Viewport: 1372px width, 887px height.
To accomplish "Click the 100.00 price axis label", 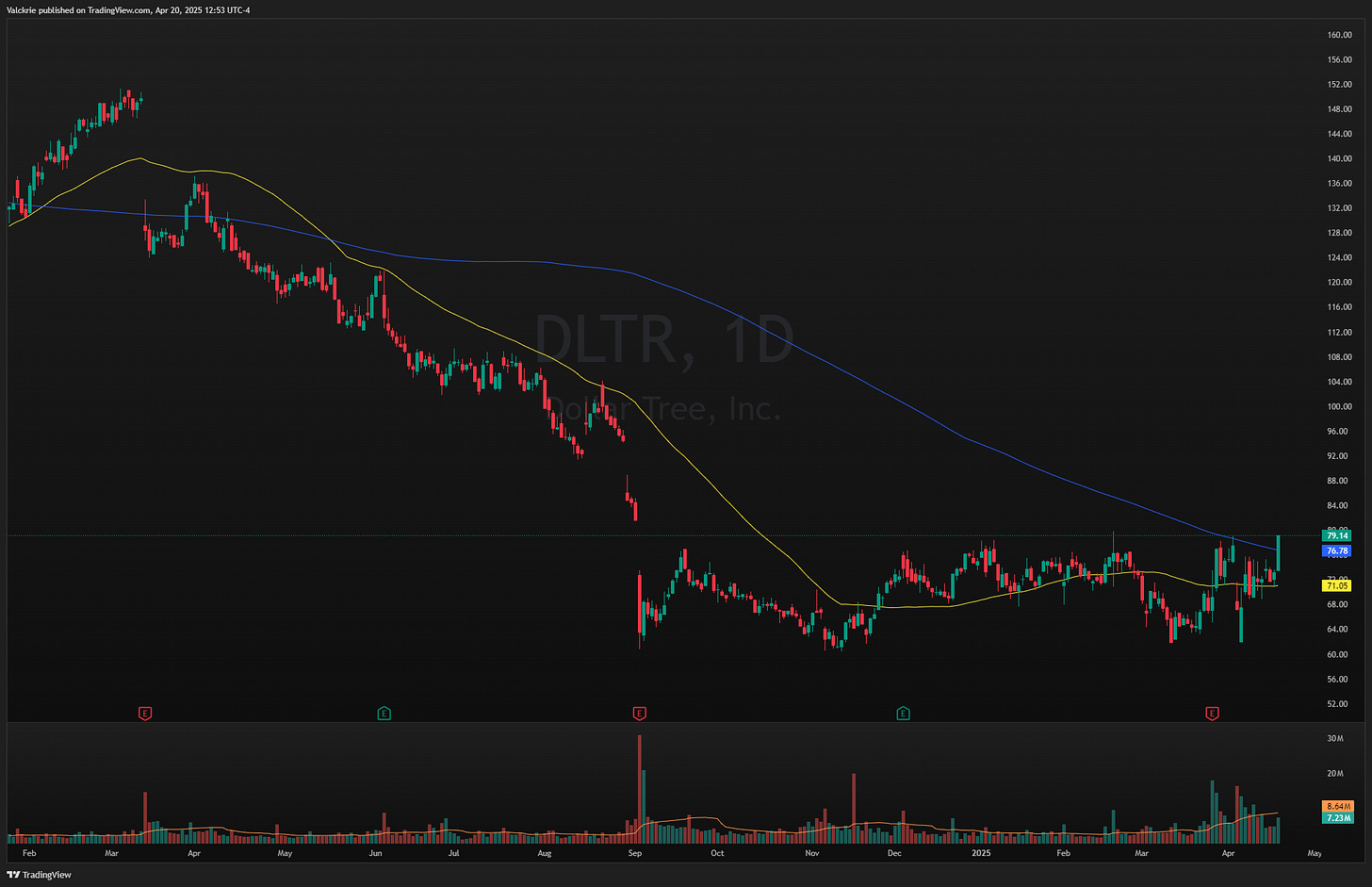I will pos(1339,406).
